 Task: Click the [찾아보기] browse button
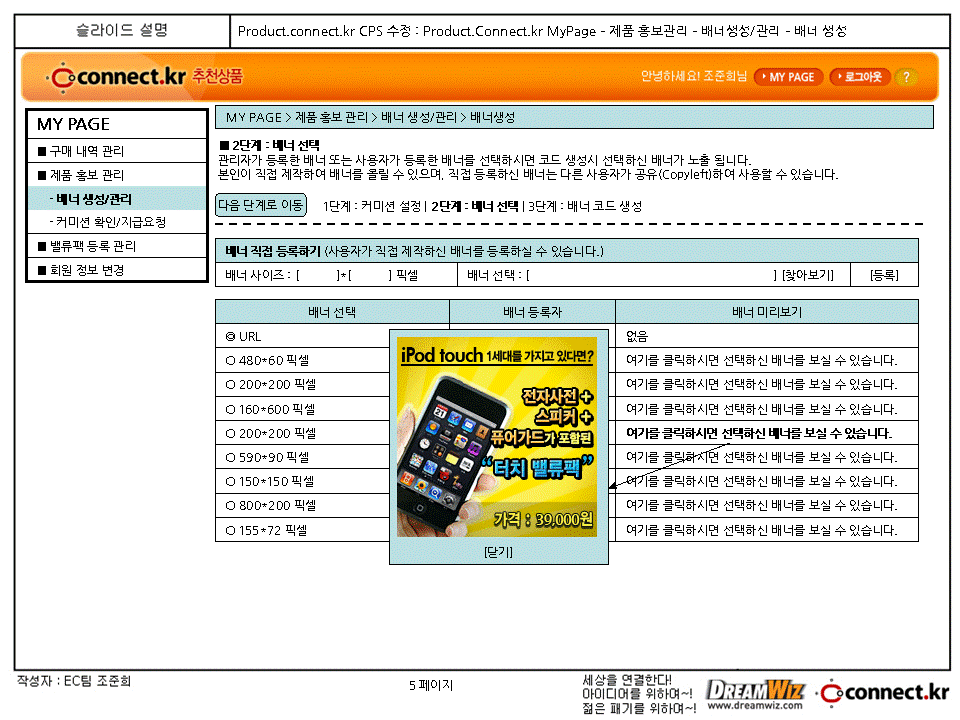coord(808,276)
